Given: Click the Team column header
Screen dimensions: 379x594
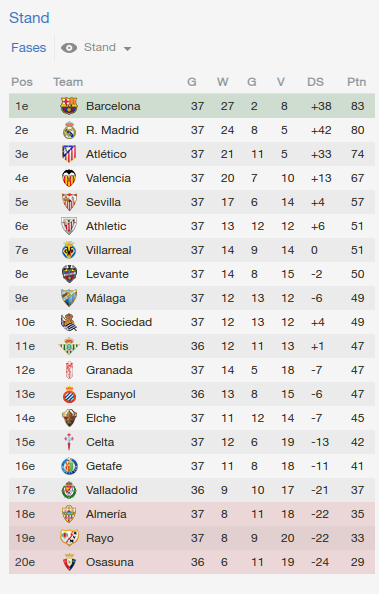Looking at the screenshot, I should coord(68,82).
